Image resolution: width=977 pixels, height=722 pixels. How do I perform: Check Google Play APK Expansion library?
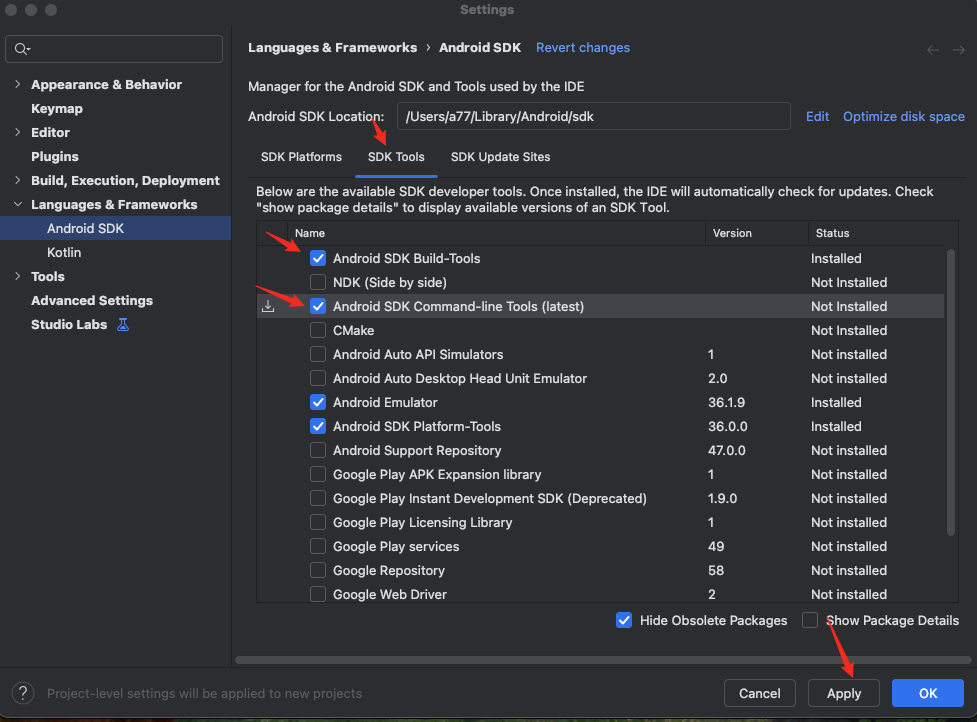pos(318,474)
